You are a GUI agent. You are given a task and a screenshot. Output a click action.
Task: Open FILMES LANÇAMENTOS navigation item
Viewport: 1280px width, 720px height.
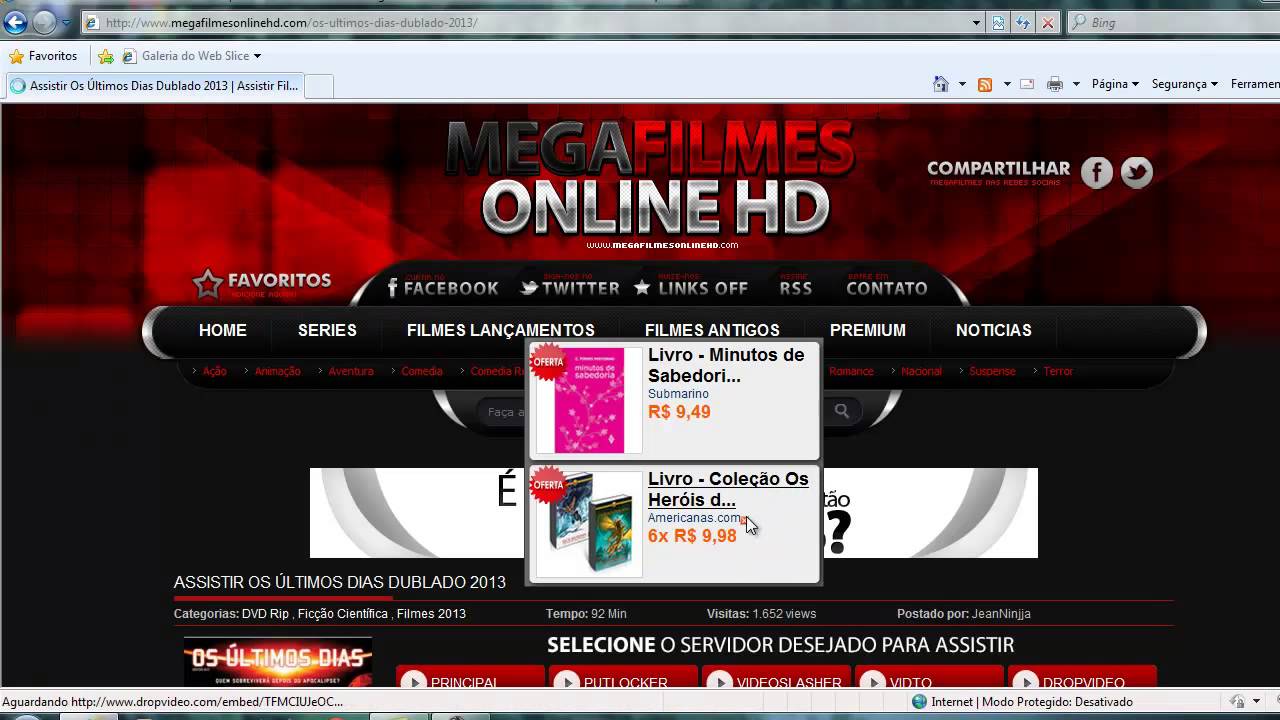click(500, 330)
